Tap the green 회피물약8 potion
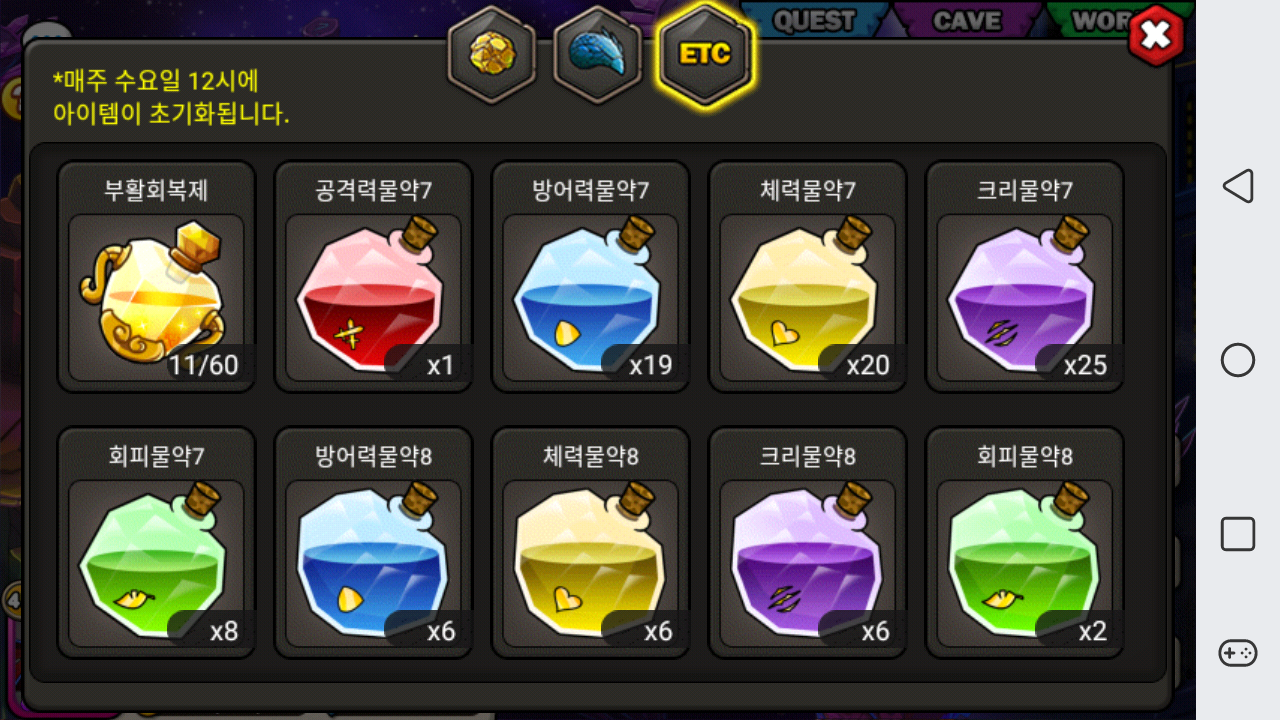The image size is (1280, 720). 1024,543
